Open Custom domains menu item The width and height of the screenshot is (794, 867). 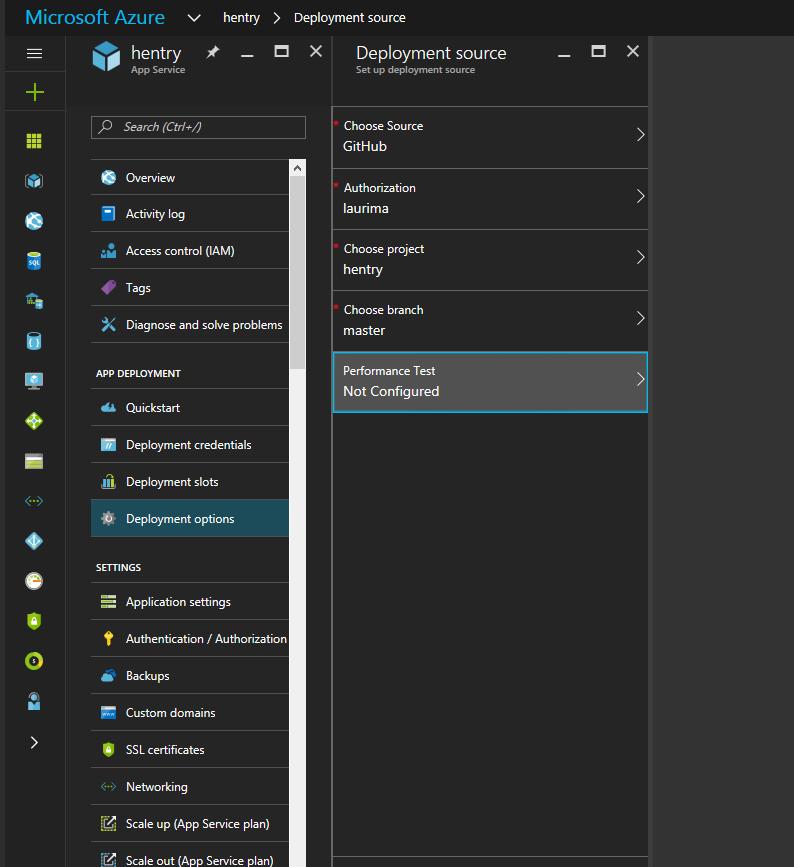tap(190, 713)
